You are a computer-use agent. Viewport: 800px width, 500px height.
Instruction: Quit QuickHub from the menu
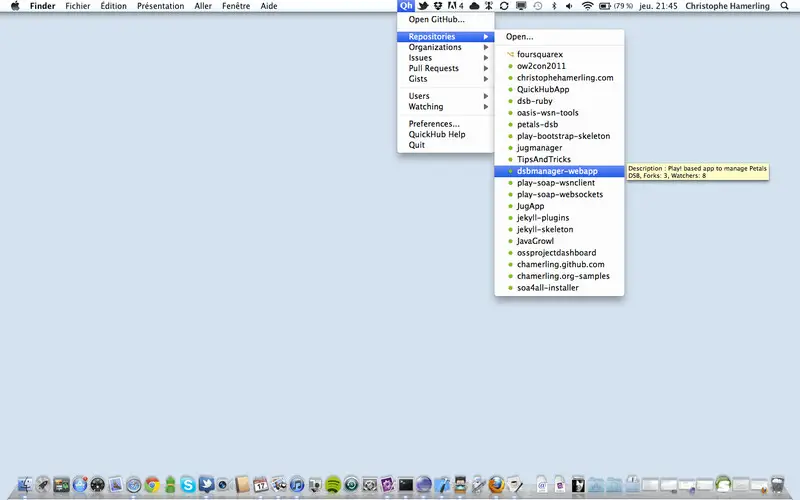click(x=445, y=145)
